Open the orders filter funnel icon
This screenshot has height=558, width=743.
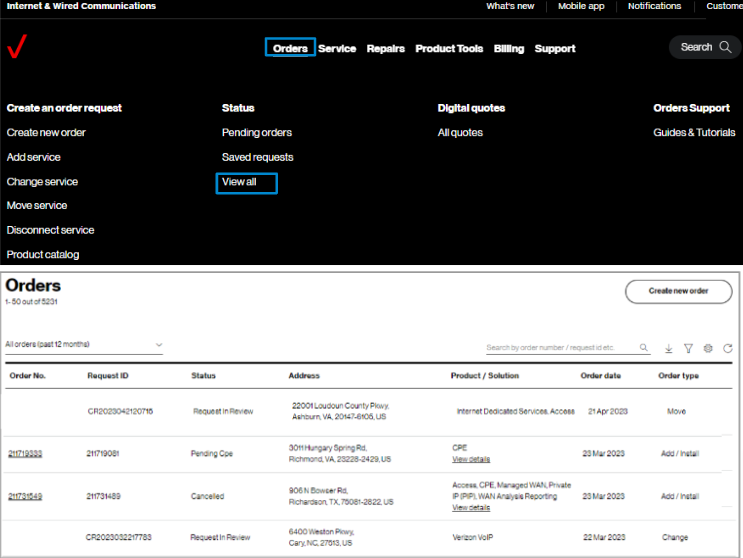(x=688, y=349)
